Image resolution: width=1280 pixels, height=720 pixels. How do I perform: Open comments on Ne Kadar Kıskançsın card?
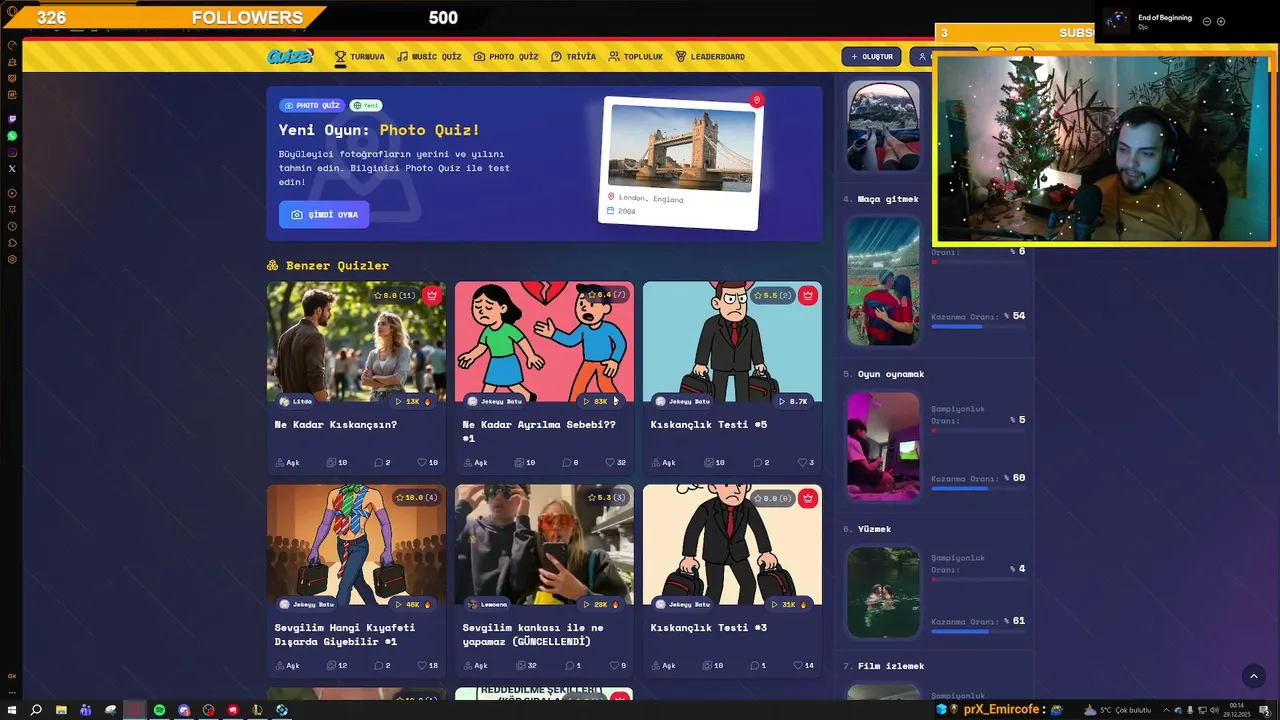pos(382,463)
